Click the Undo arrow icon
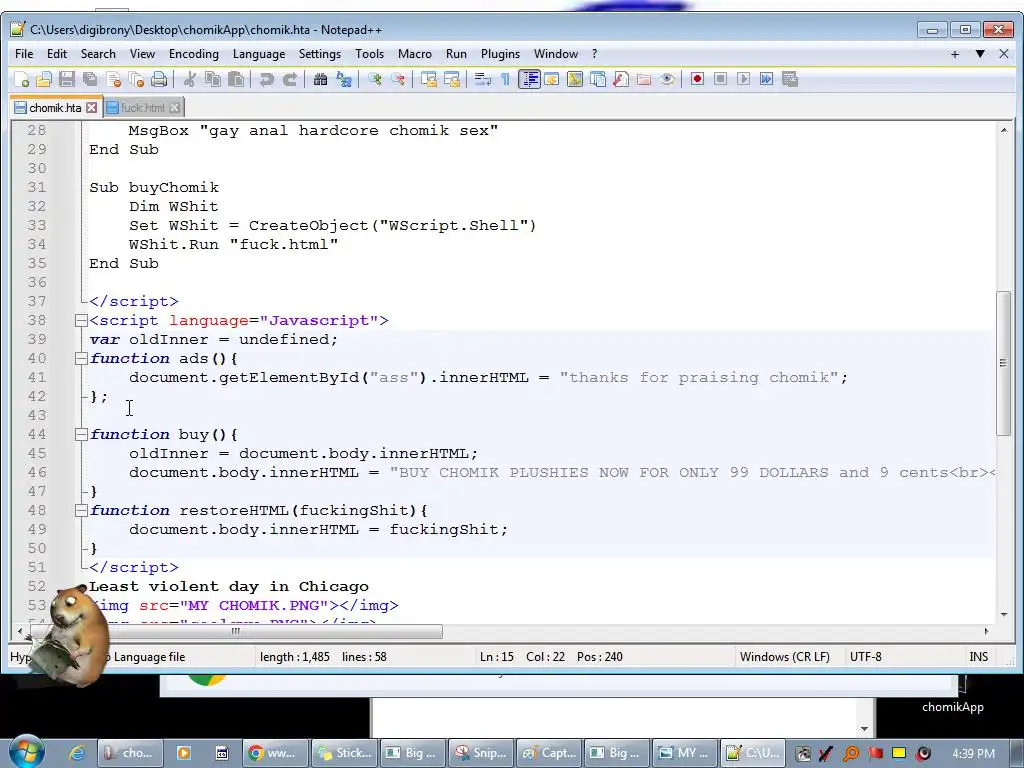 266,80
